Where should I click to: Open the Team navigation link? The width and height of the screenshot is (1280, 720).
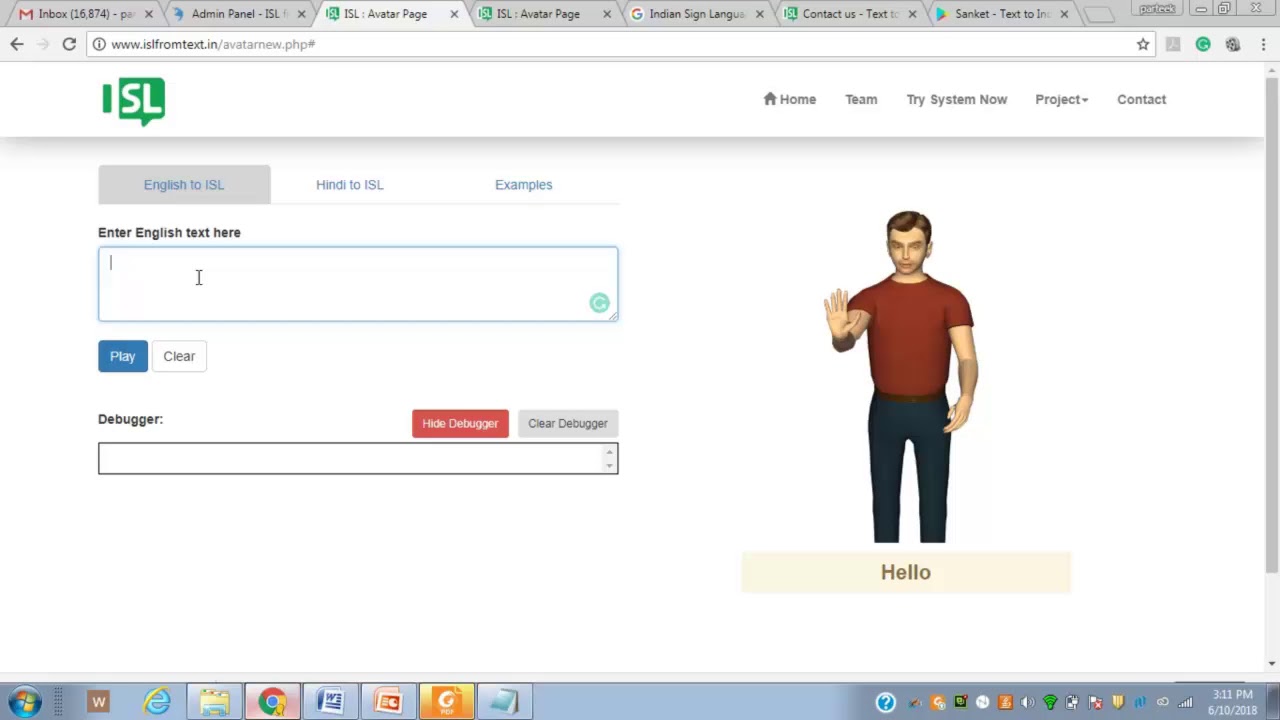click(x=861, y=99)
